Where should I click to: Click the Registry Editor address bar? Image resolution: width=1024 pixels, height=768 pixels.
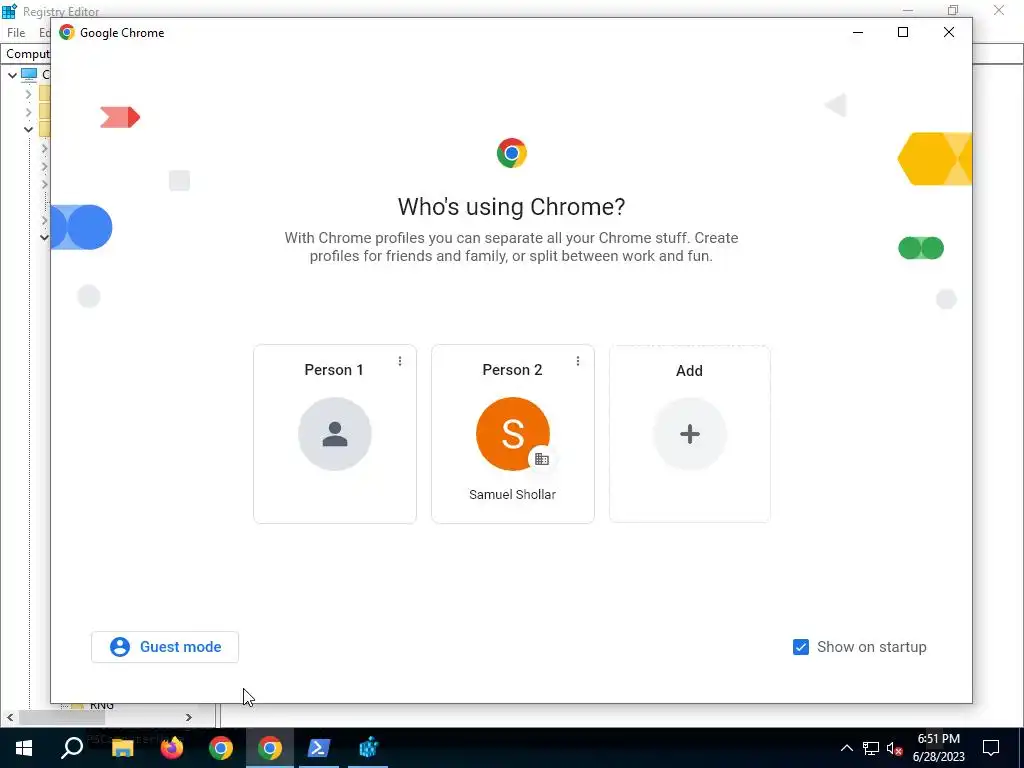click(x=26, y=54)
